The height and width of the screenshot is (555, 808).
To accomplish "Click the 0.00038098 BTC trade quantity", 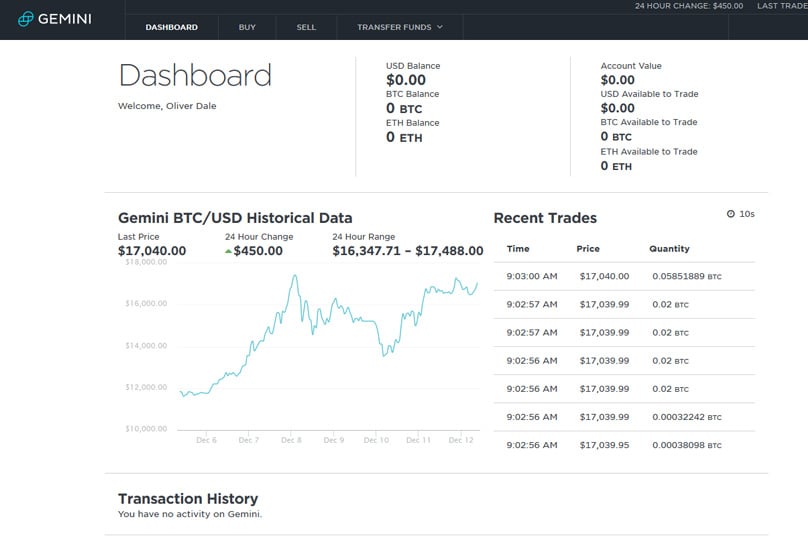I will click(685, 445).
